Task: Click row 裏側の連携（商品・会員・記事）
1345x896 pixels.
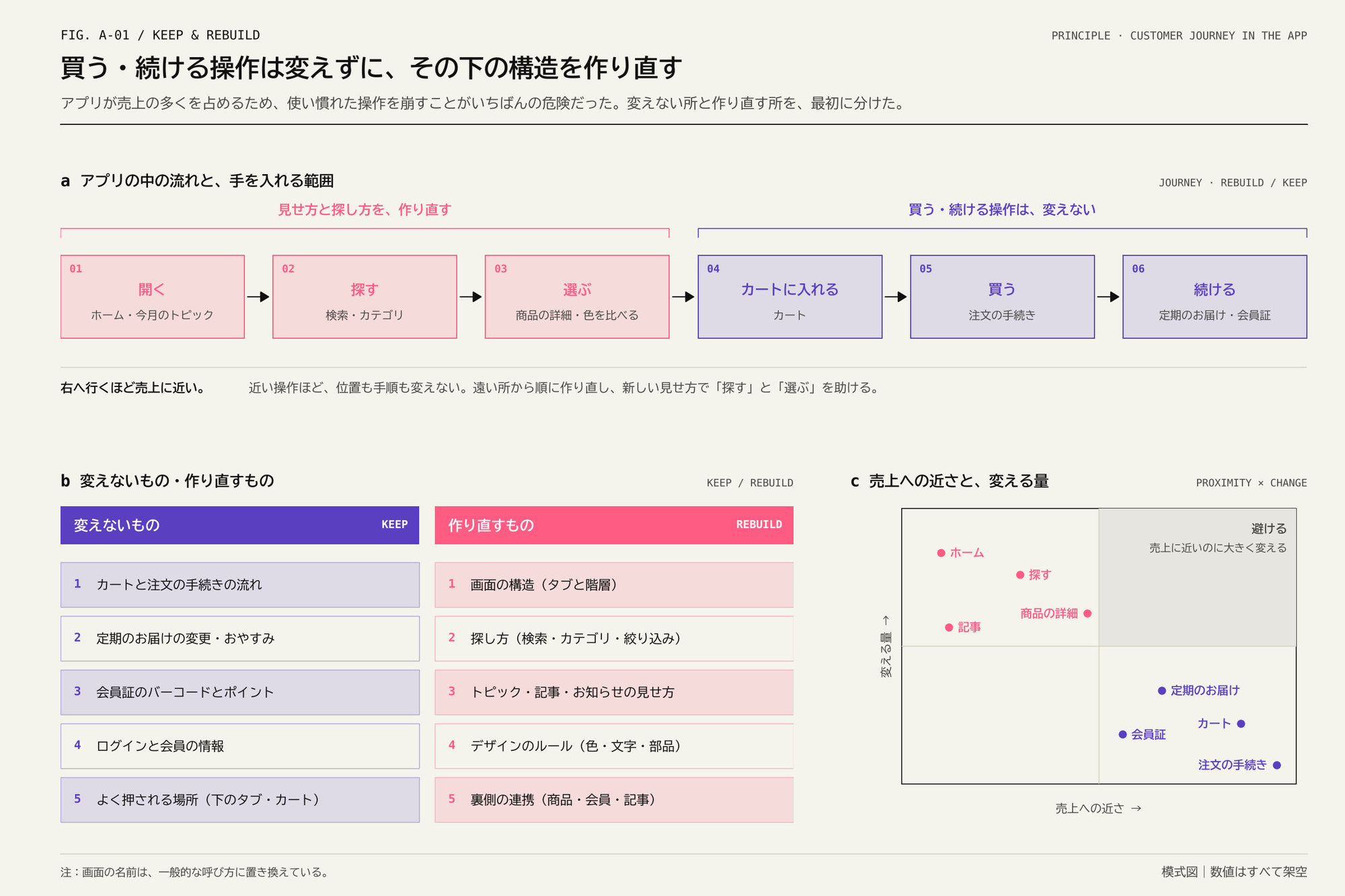Action: point(614,800)
